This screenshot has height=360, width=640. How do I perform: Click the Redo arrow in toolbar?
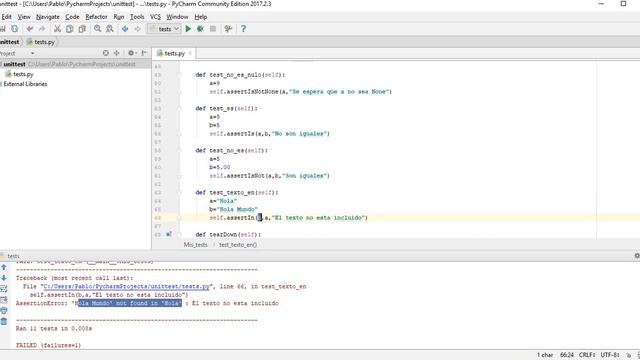[42, 29]
